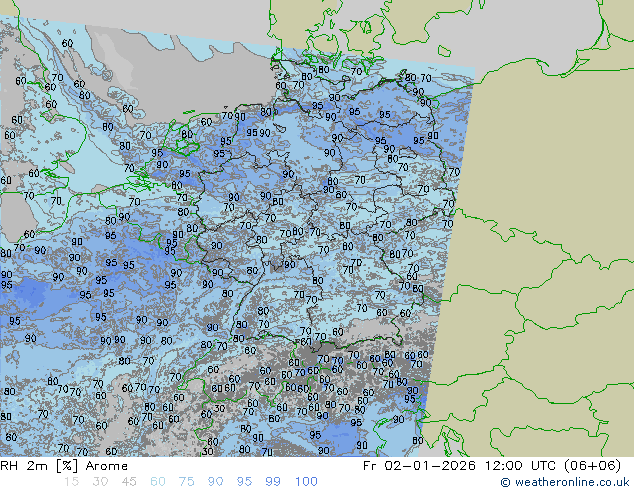Viewport: 634px width, 490px height.
Task: Open the weatheronline.co.uk copyright link
Action: pyautogui.click(x=565, y=482)
